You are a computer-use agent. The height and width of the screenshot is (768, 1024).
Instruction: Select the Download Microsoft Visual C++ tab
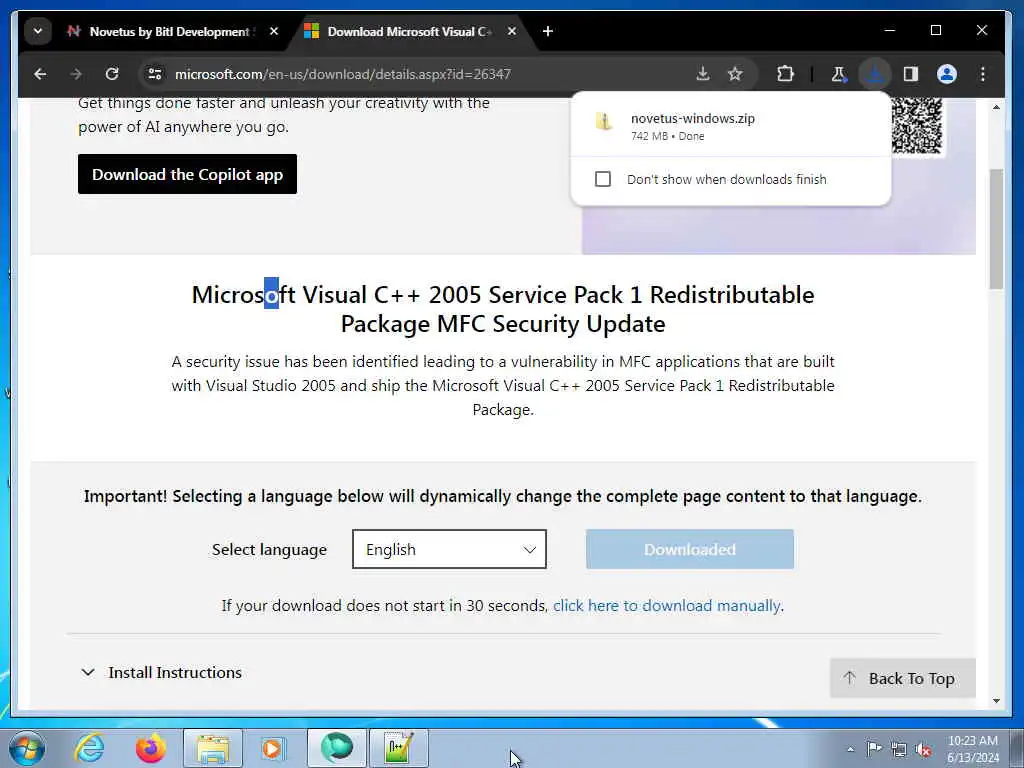tap(410, 31)
